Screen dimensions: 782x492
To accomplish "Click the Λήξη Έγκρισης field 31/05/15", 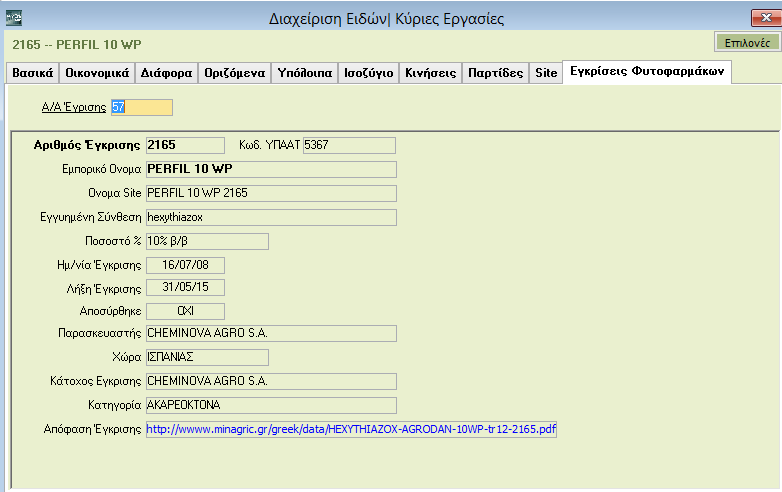I will 185,287.
